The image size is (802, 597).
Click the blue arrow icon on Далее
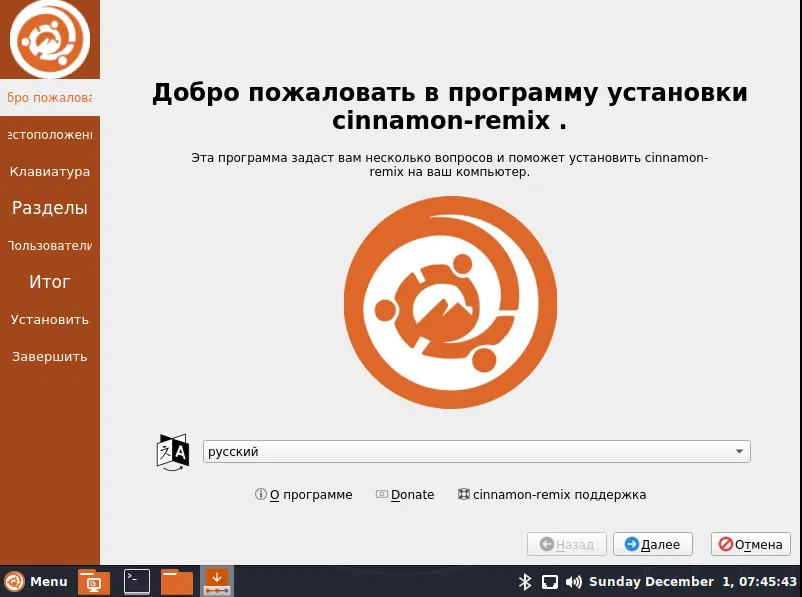632,544
